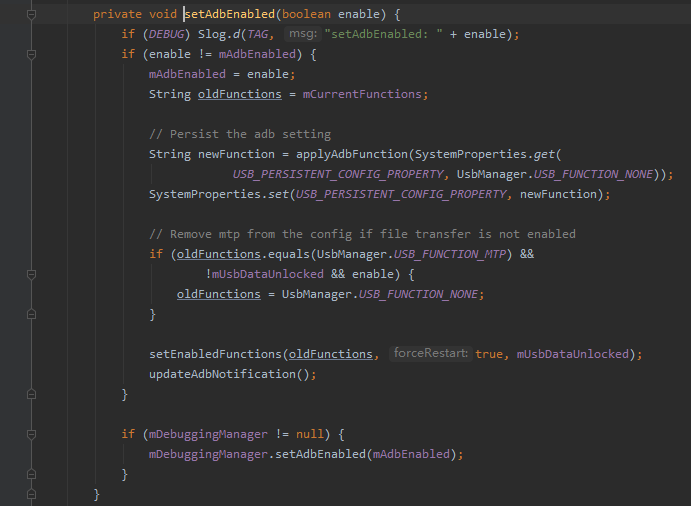Click 'get' in SystemProperties.get(
This screenshot has width=691, height=506.
point(544,154)
